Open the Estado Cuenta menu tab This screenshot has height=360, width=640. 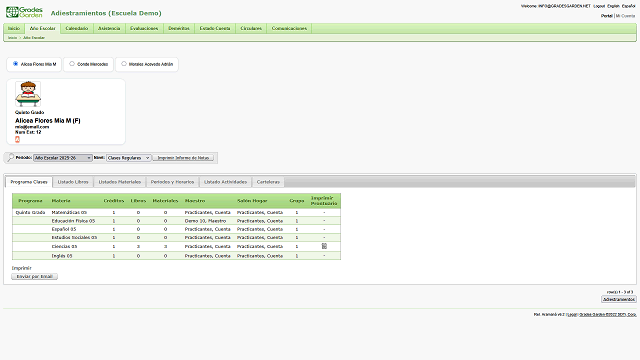tap(215, 28)
